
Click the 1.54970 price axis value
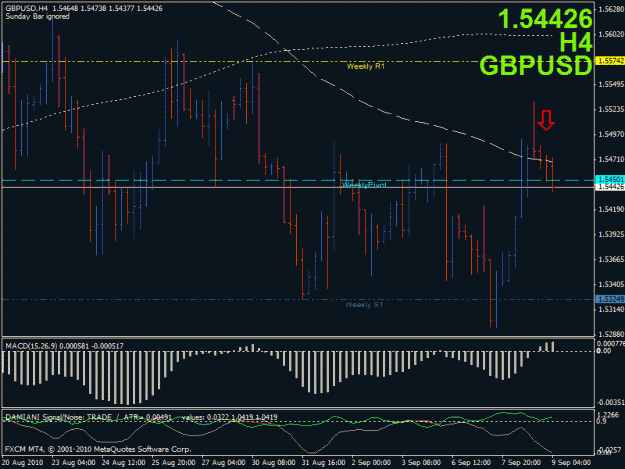611,135
